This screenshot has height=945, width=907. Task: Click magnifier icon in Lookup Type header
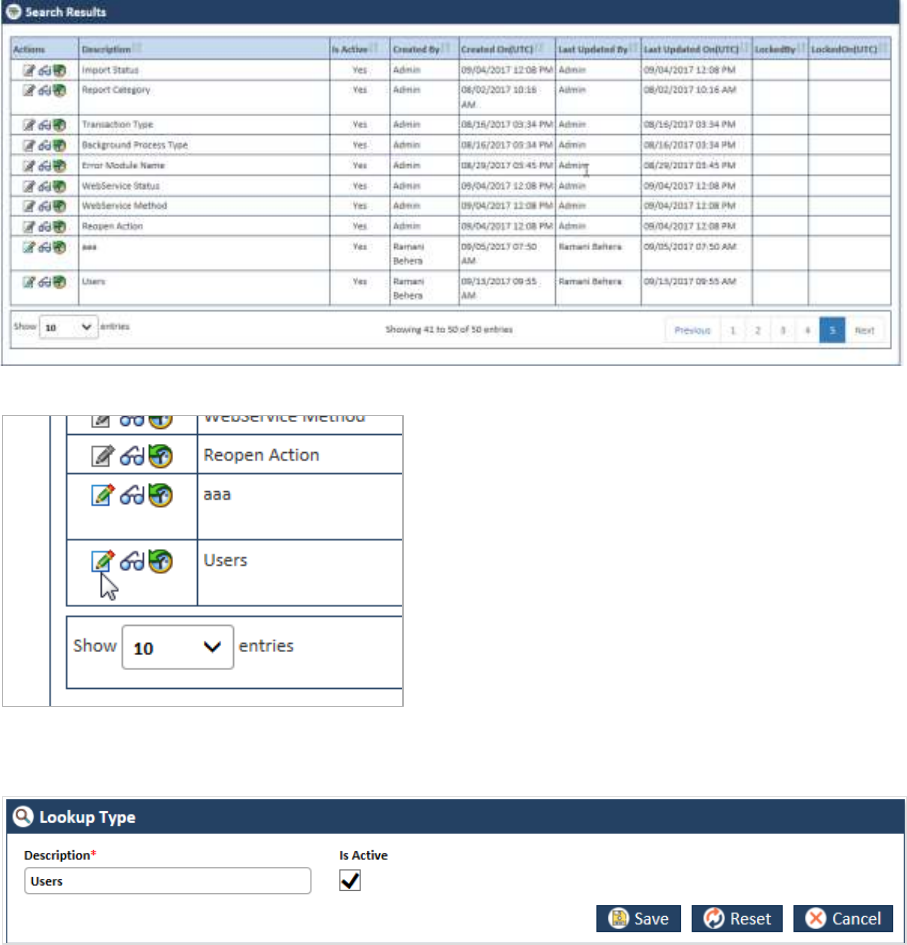[x=23, y=816]
